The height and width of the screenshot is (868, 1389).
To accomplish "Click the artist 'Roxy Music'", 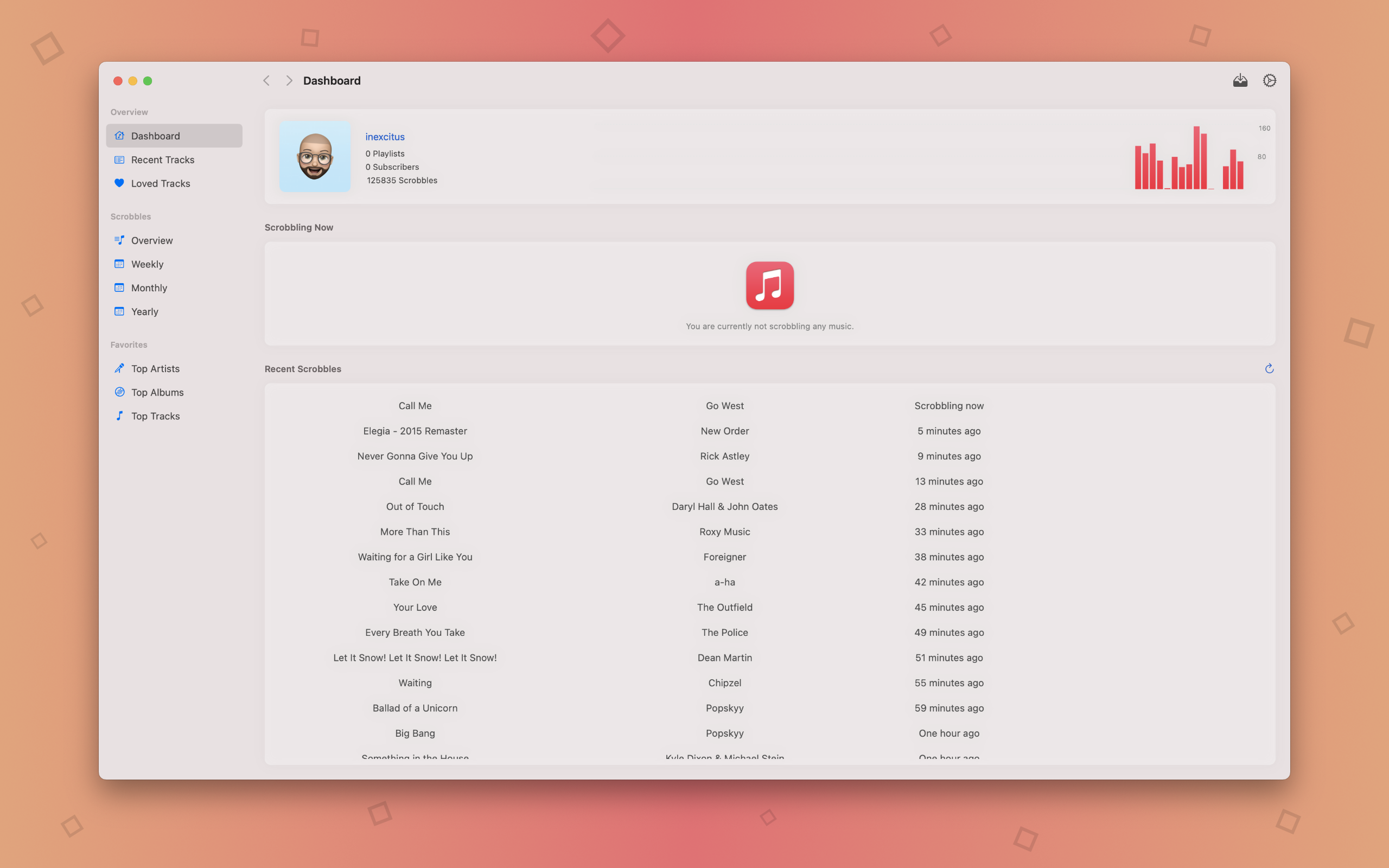I will click(x=724, y=532).
